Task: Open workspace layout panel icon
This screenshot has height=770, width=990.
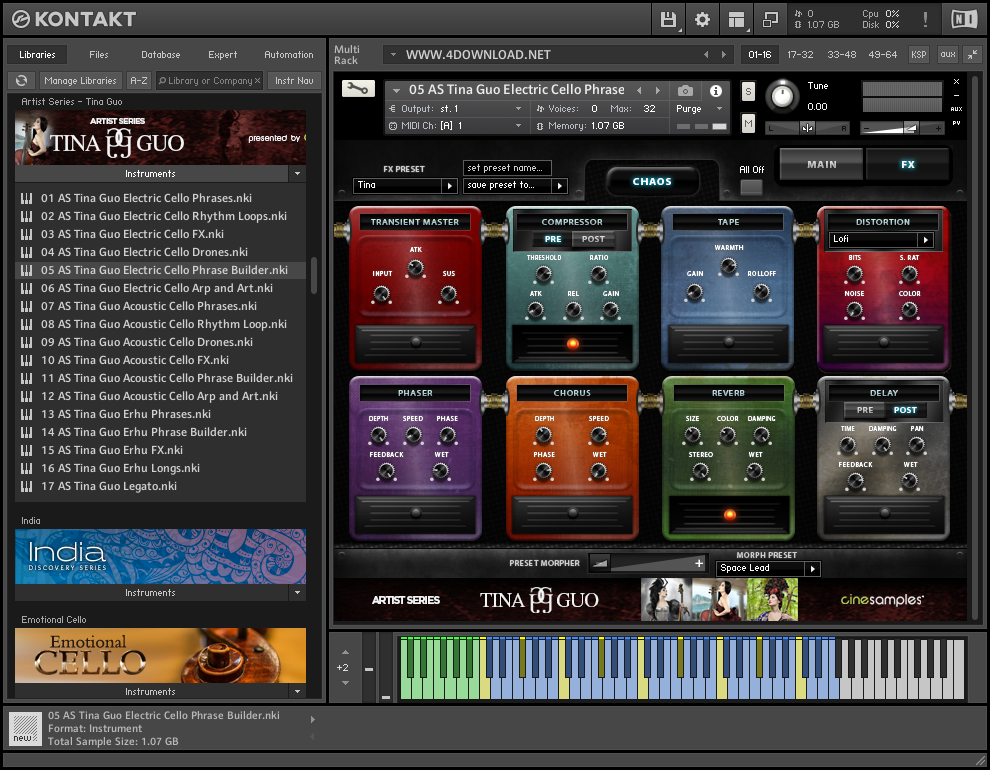Action: click(x=736, y=20)
